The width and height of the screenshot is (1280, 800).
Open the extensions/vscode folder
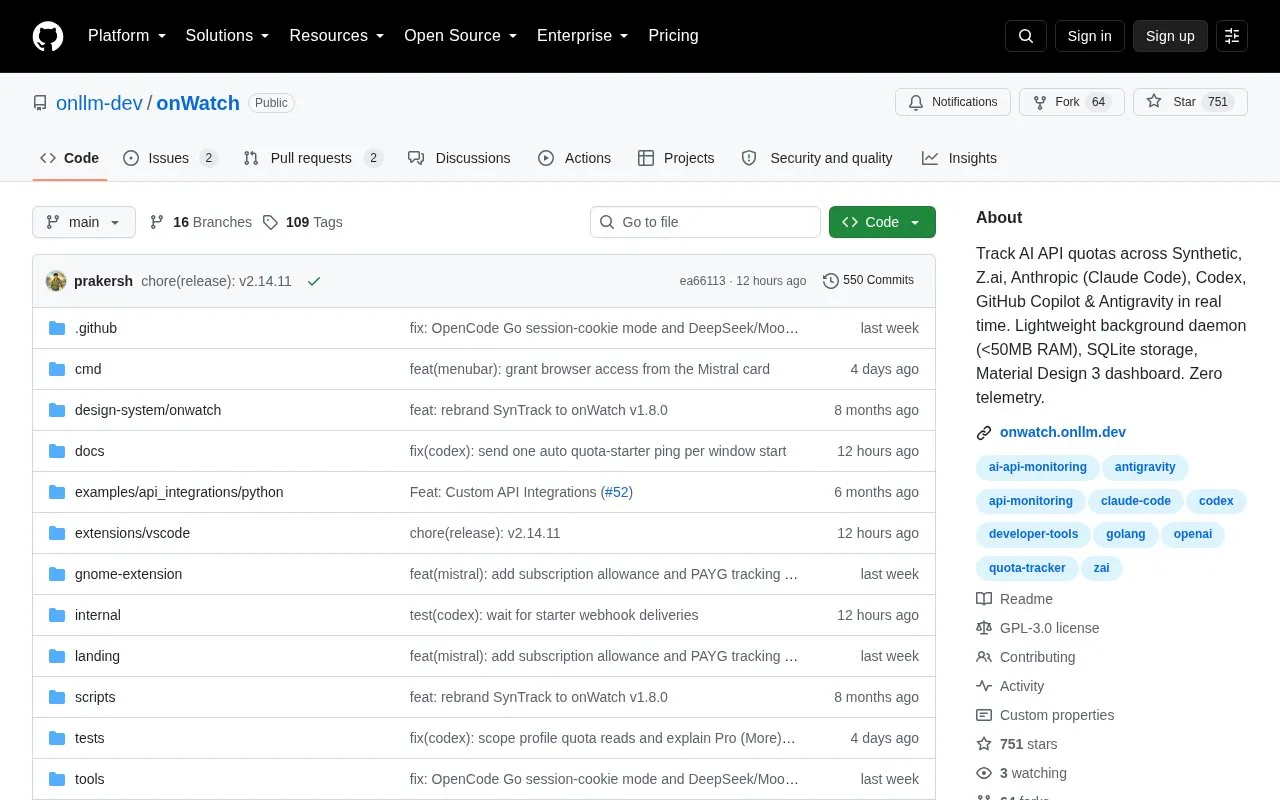pyautogui.click(x=132, y=533)
